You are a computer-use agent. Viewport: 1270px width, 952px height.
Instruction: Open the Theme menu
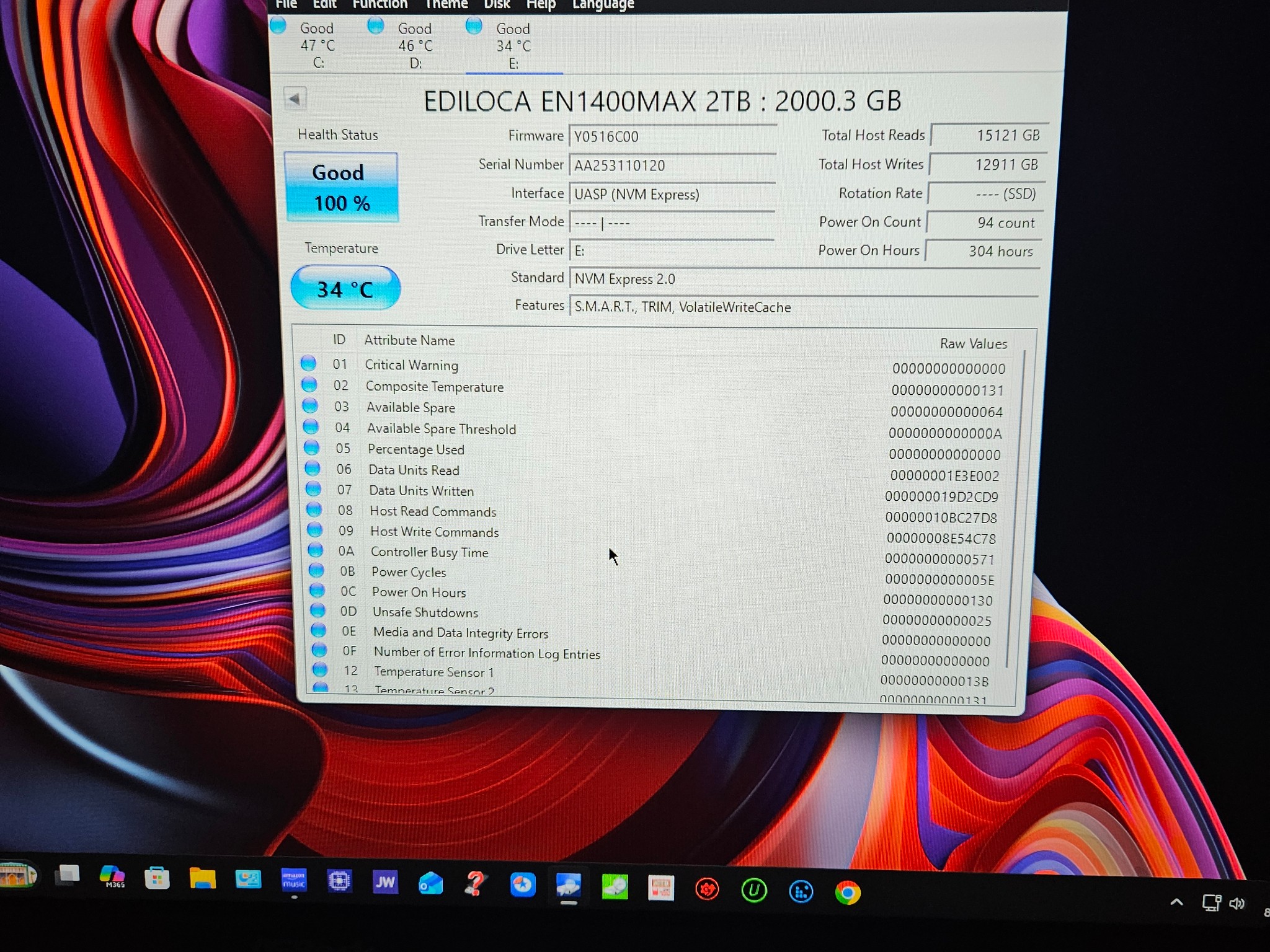pyautogui.click(x=446, y=4)
